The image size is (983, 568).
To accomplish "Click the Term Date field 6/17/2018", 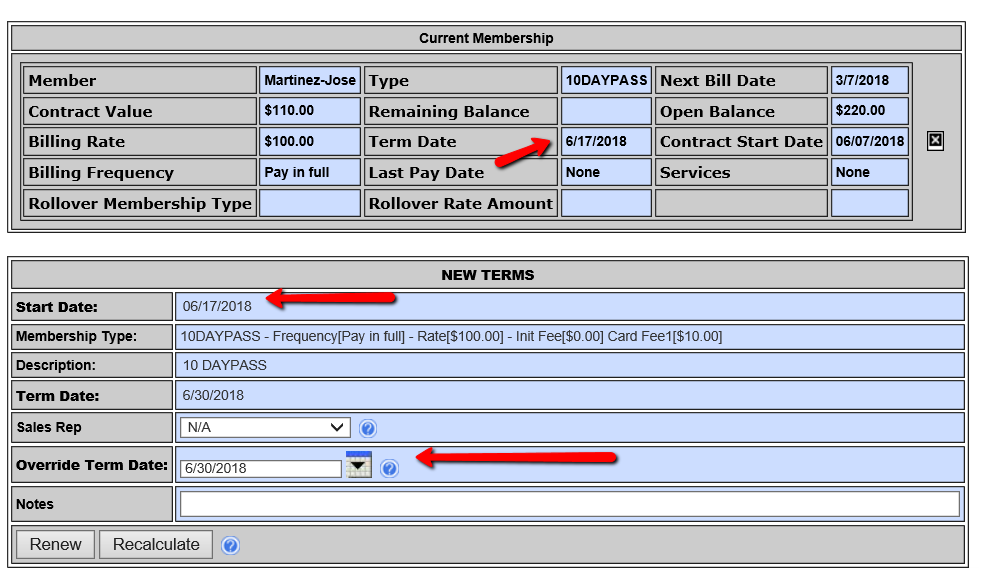I will [x=606, y=142].
